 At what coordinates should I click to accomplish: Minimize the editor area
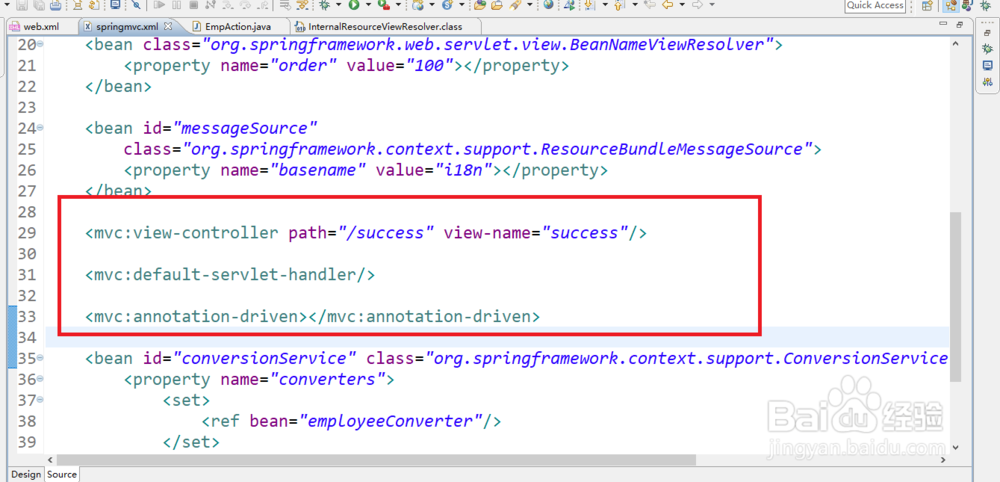(943, 26)
